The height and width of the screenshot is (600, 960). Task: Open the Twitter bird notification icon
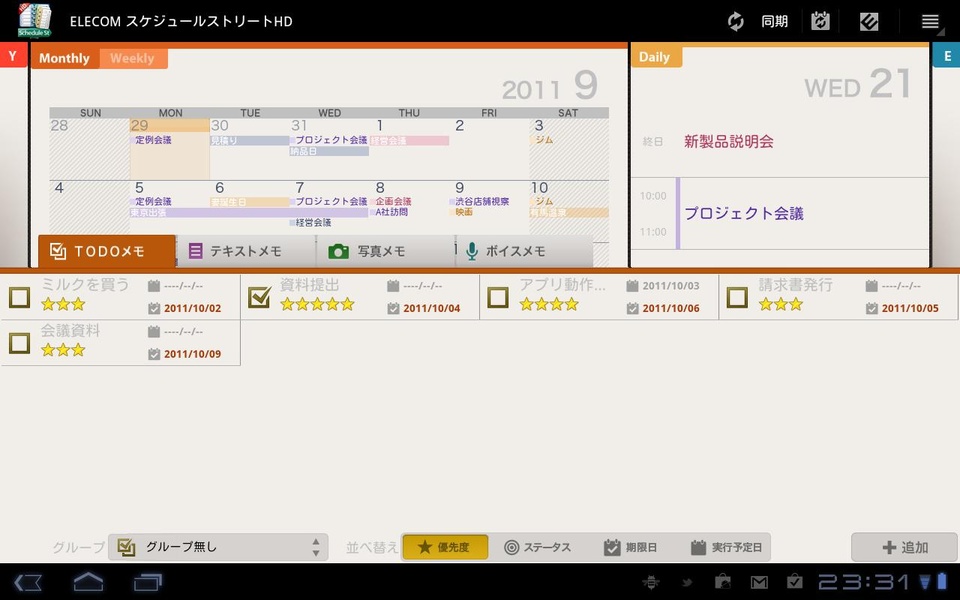tap(687, 582)
